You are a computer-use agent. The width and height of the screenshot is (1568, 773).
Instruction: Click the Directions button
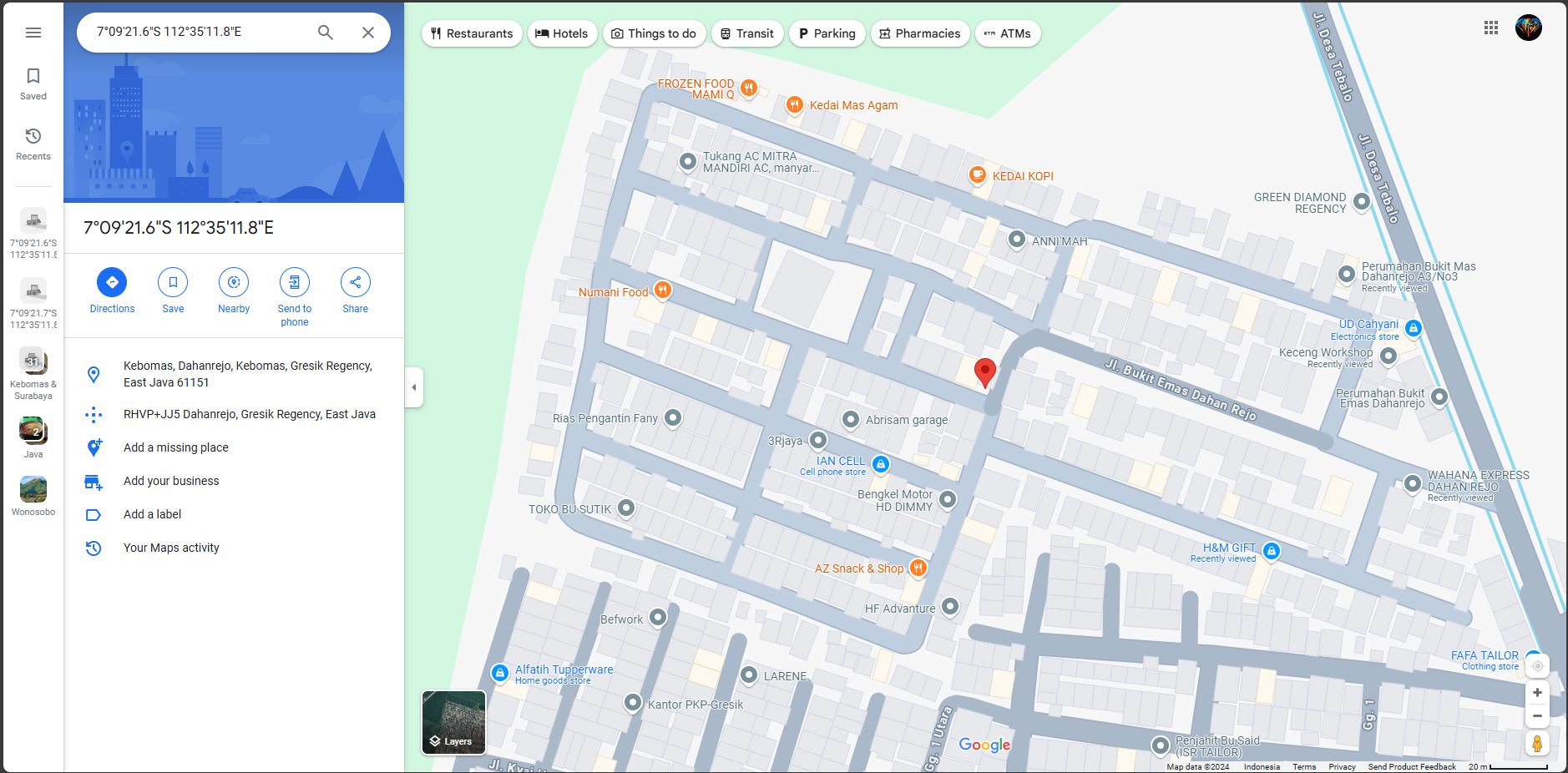tap(112, 283)
